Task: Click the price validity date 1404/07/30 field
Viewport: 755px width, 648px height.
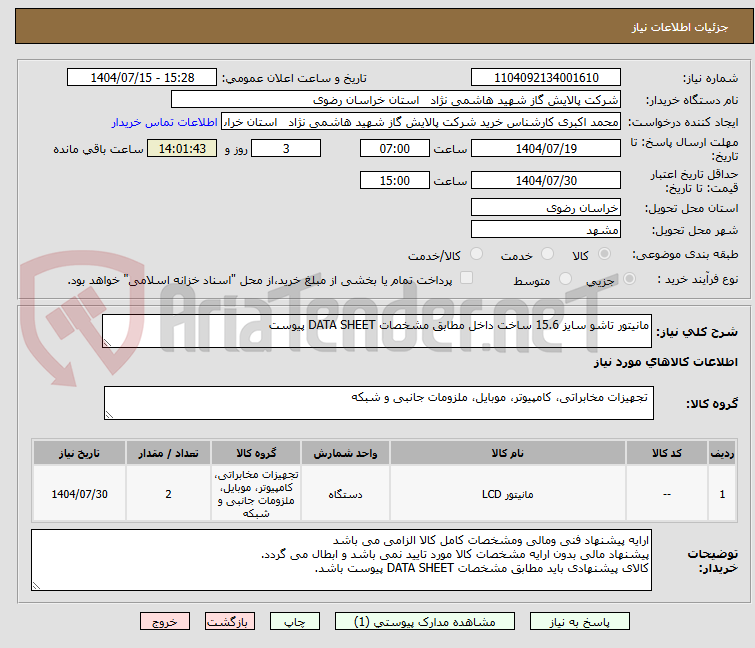Action: click(546, 181)
